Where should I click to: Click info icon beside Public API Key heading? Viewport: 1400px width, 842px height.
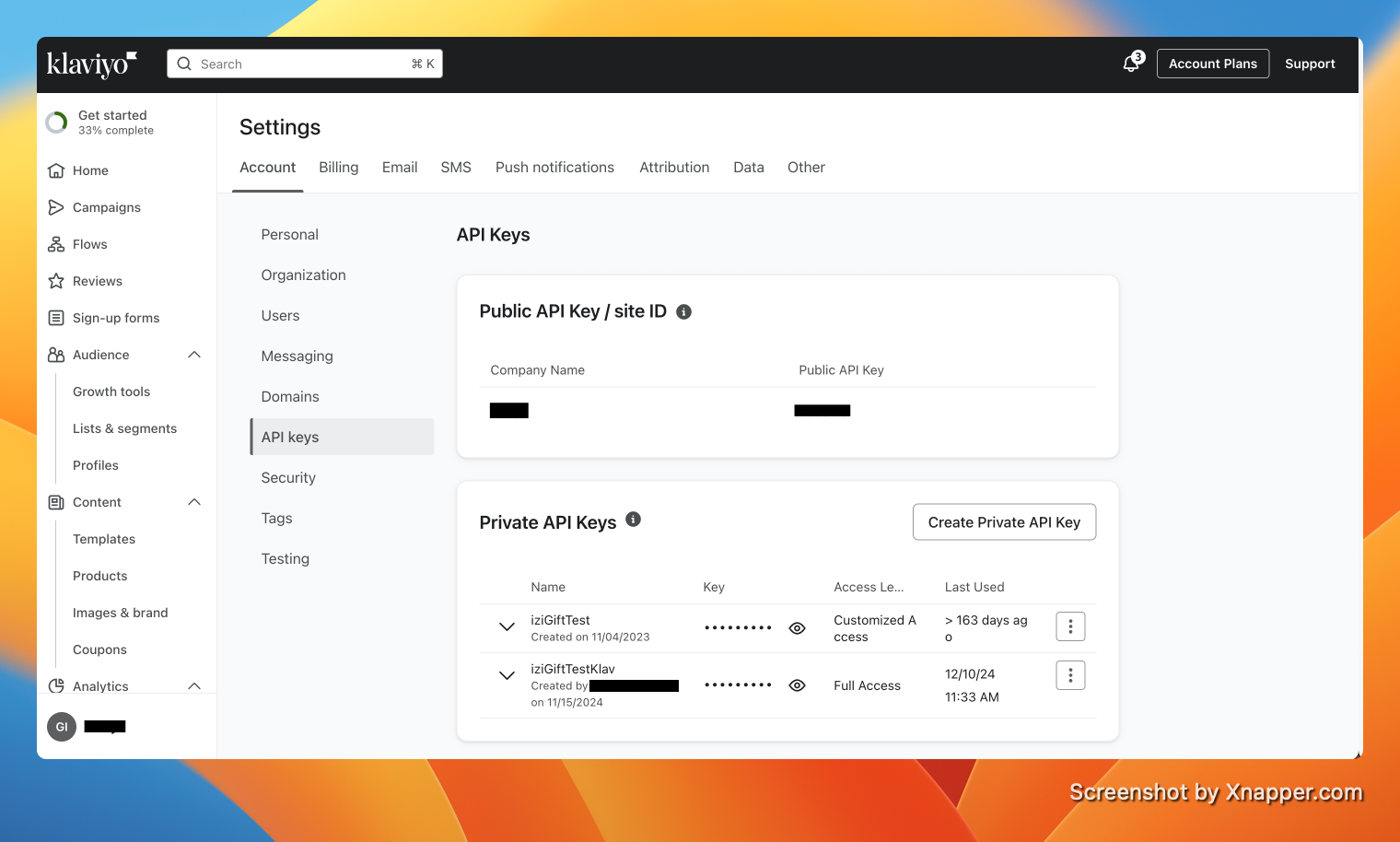[x=683, y=312]
